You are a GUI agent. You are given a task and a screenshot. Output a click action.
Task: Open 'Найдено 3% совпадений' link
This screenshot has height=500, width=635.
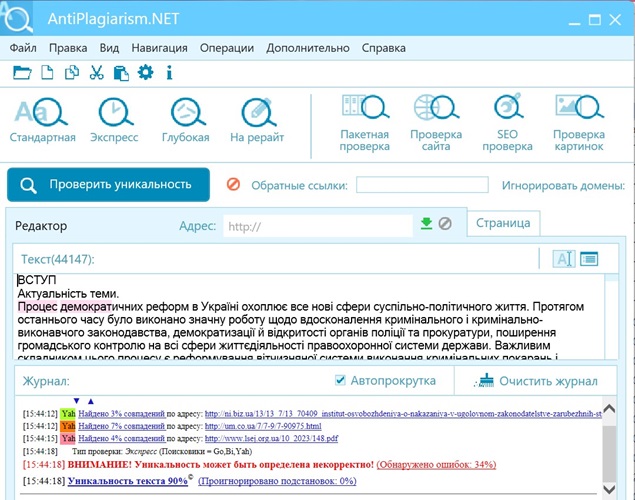tap(121, 414)
